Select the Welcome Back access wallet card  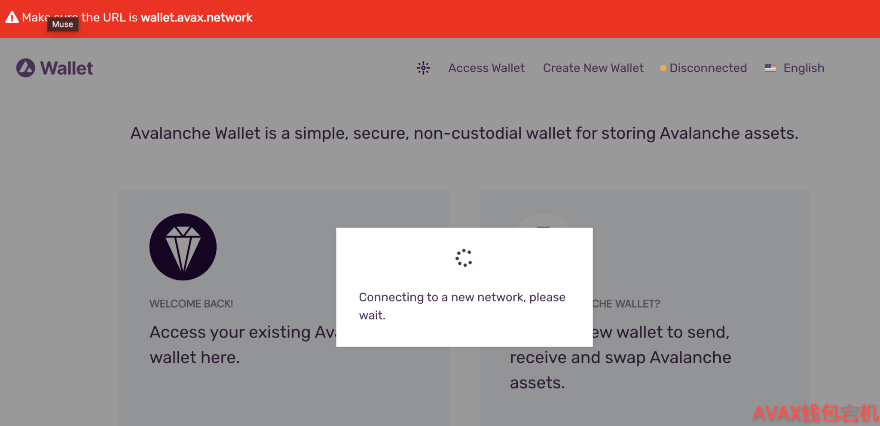pyautogui.click(x=284, y=308)
